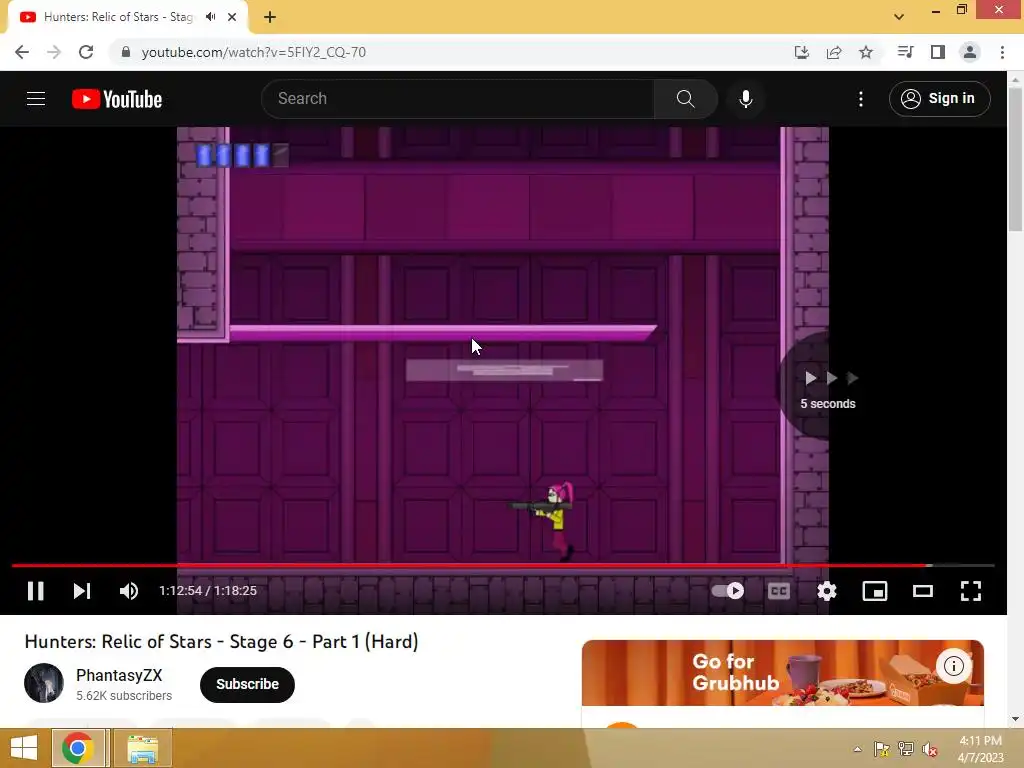The height and width of the screenshot is (768, 1024).
Task: Switch to theater mode
Action: tap(923, 591)
